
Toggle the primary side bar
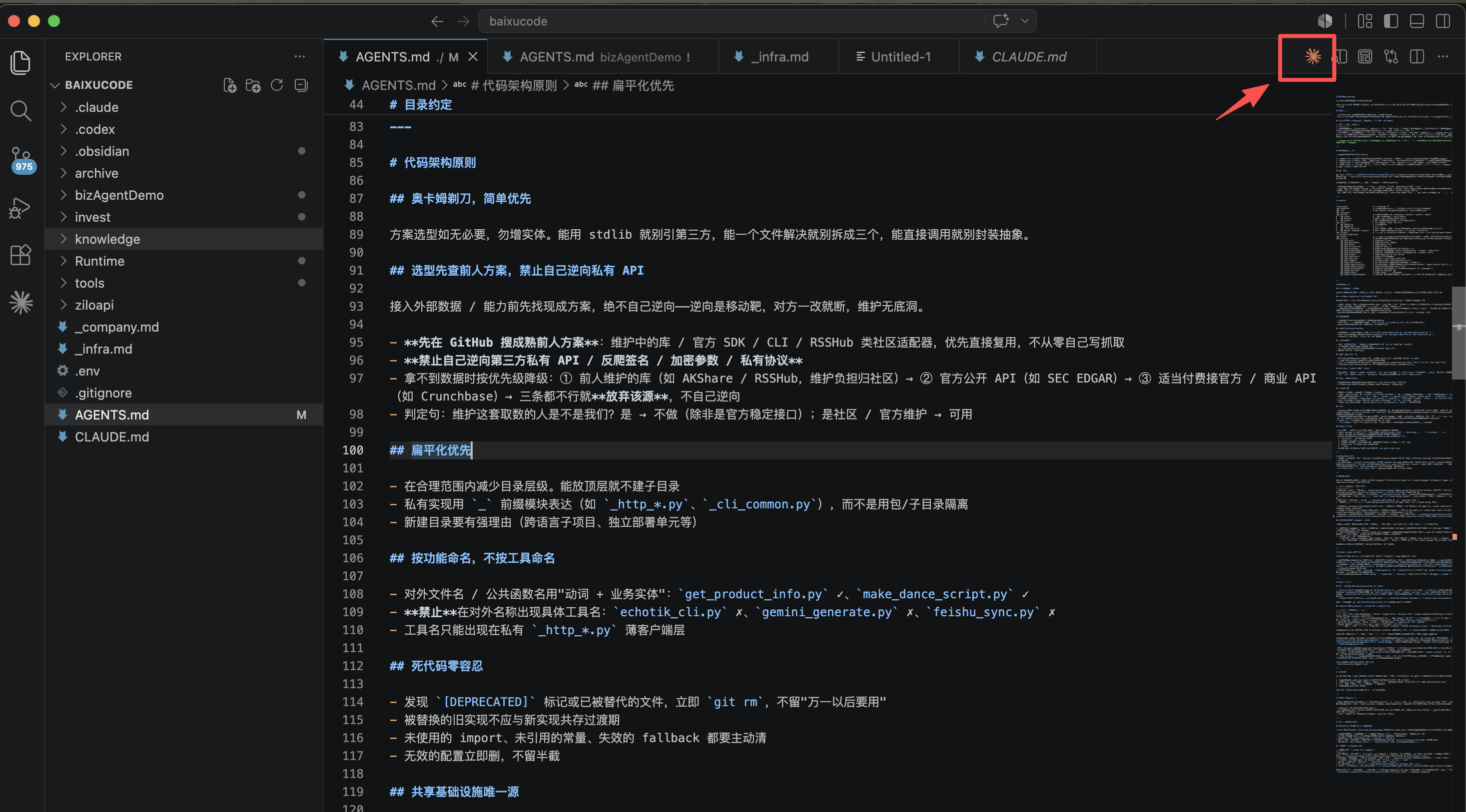[x=1391, y=21]
